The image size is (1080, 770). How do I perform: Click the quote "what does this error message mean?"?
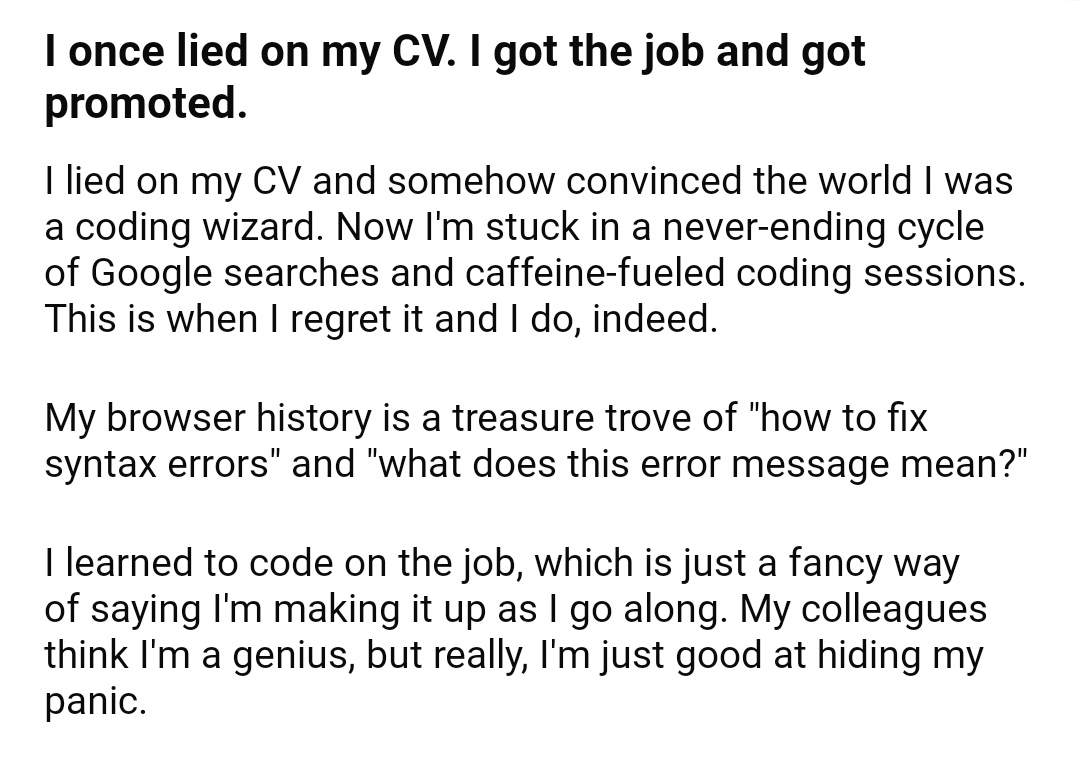click(x=698, y=464)
